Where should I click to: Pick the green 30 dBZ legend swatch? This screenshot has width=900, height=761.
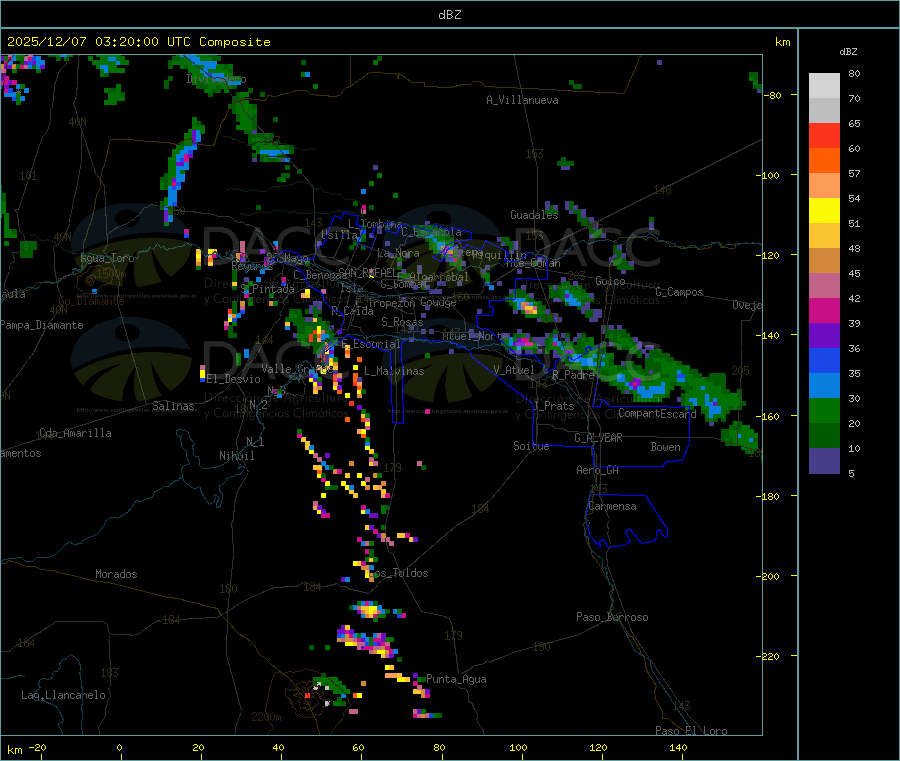tap(824, 411)
